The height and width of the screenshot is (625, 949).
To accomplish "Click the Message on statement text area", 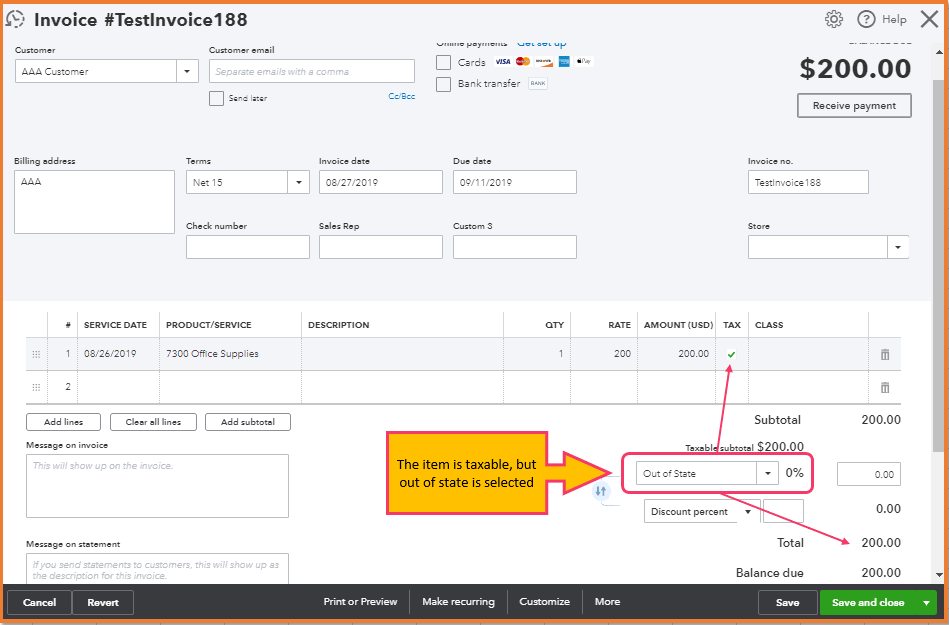I will click(157, 569).
